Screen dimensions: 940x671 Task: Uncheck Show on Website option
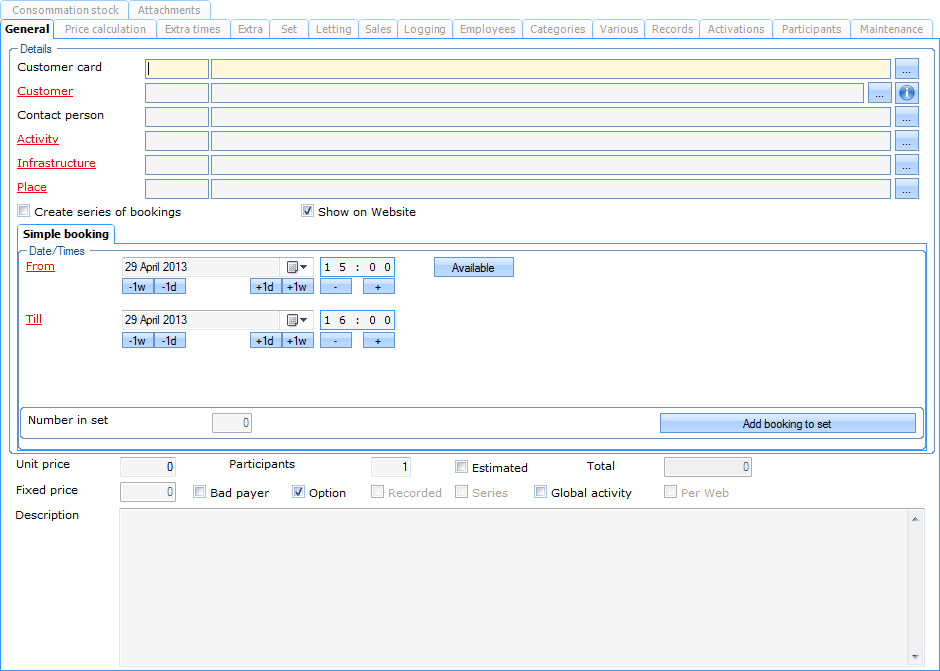point(308,212)
